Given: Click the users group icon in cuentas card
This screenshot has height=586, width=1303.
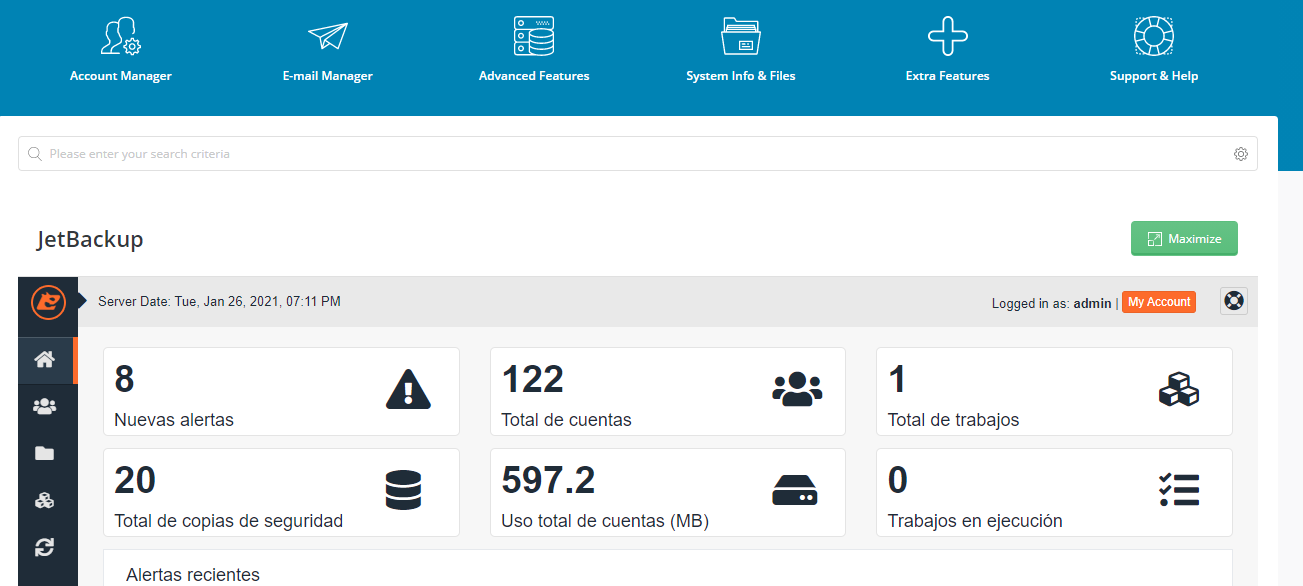Looking at the screenshot, I should tap(797, 389).
